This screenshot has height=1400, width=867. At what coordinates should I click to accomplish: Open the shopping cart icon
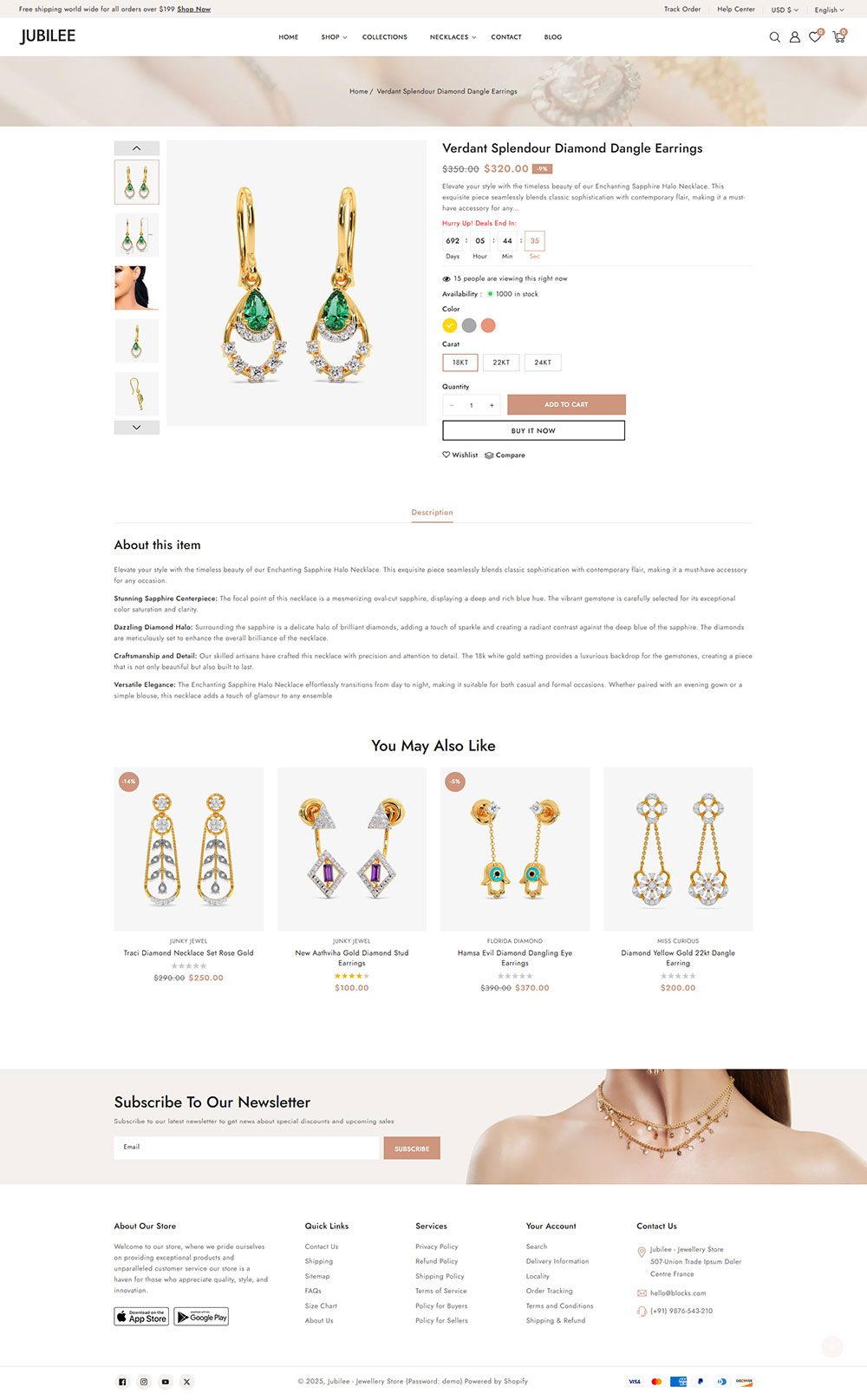pos(838,36)
